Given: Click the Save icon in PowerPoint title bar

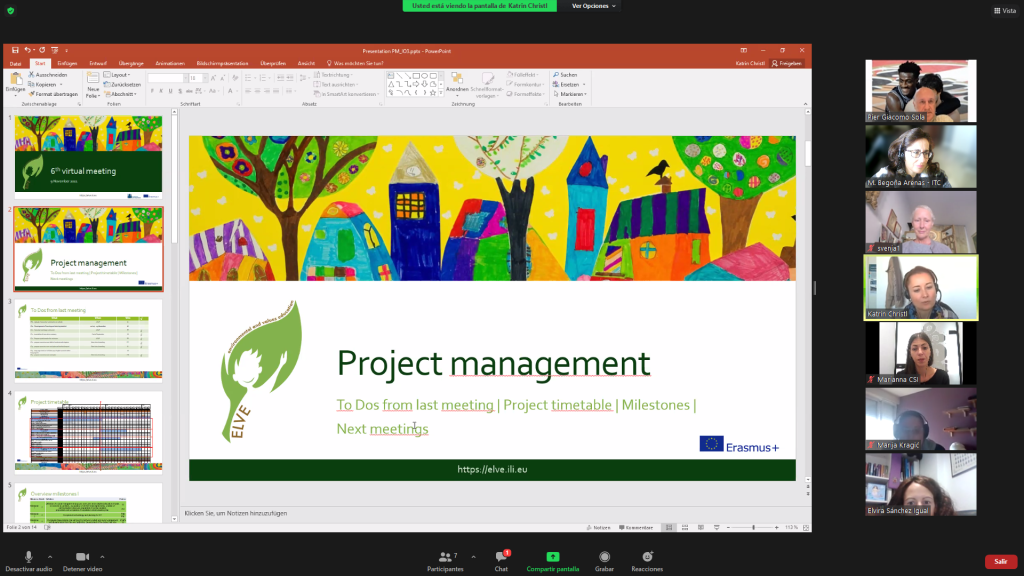Looking at the screenshot, I should point(15,49).
